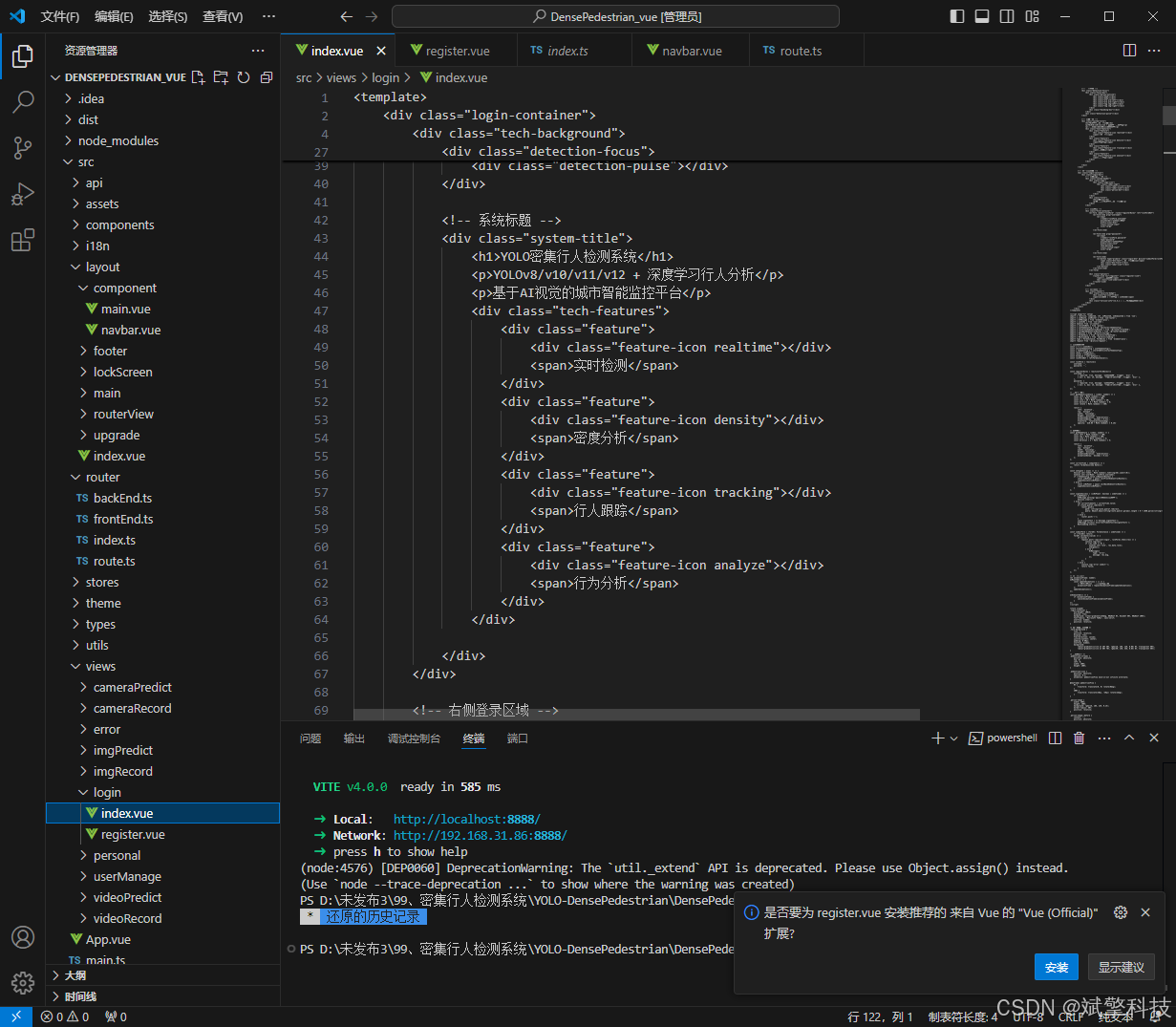Image resolution: width=1176 pixels, height=1027 pixels.
Task: Open the remote window status button
Action: tap(16, 1016)
